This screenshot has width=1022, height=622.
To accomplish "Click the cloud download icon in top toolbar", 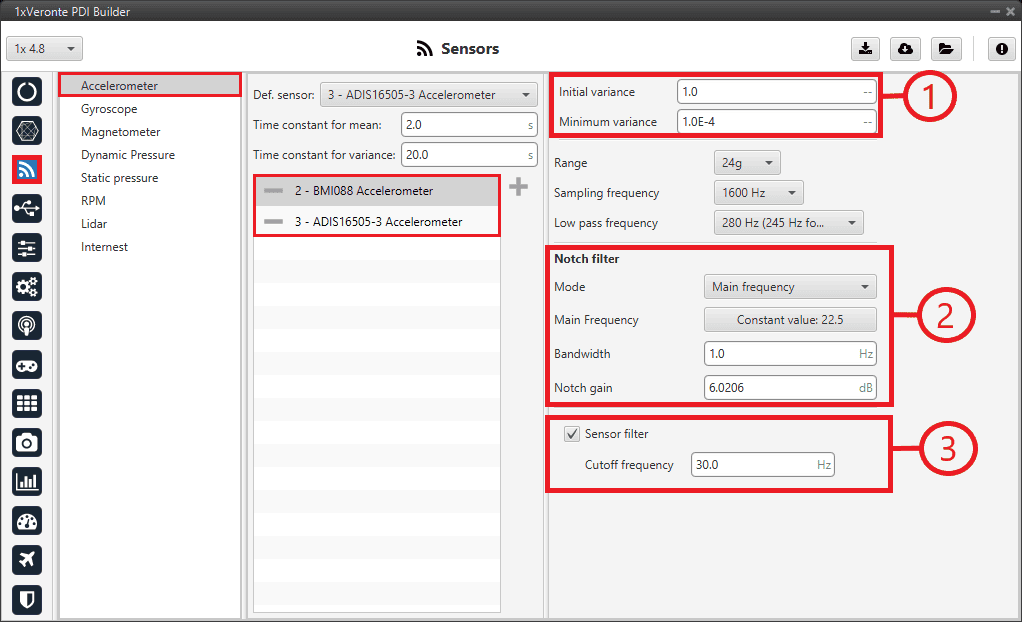I will click(x=904, y=49).
